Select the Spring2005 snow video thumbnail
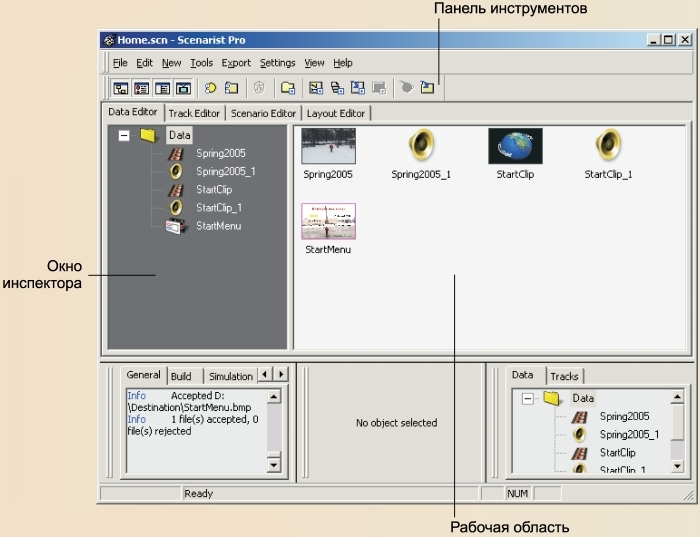Screen dimensions: 700x537 coord(328,146)
